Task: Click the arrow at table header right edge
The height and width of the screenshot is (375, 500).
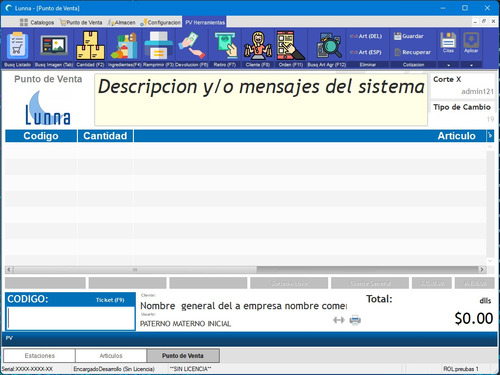Action: [490, 136]
